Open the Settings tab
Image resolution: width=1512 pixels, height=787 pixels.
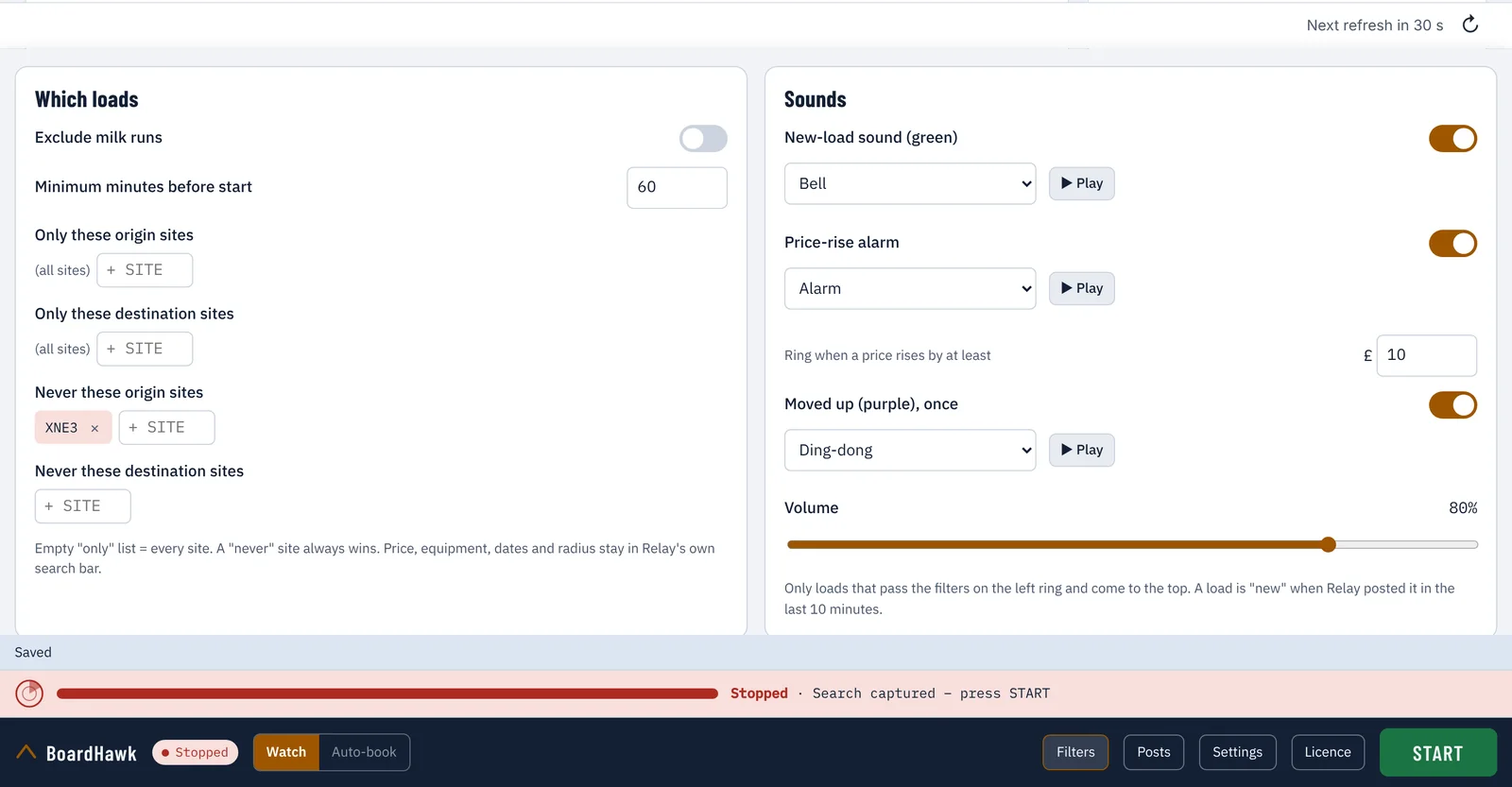pos(1237,752)
